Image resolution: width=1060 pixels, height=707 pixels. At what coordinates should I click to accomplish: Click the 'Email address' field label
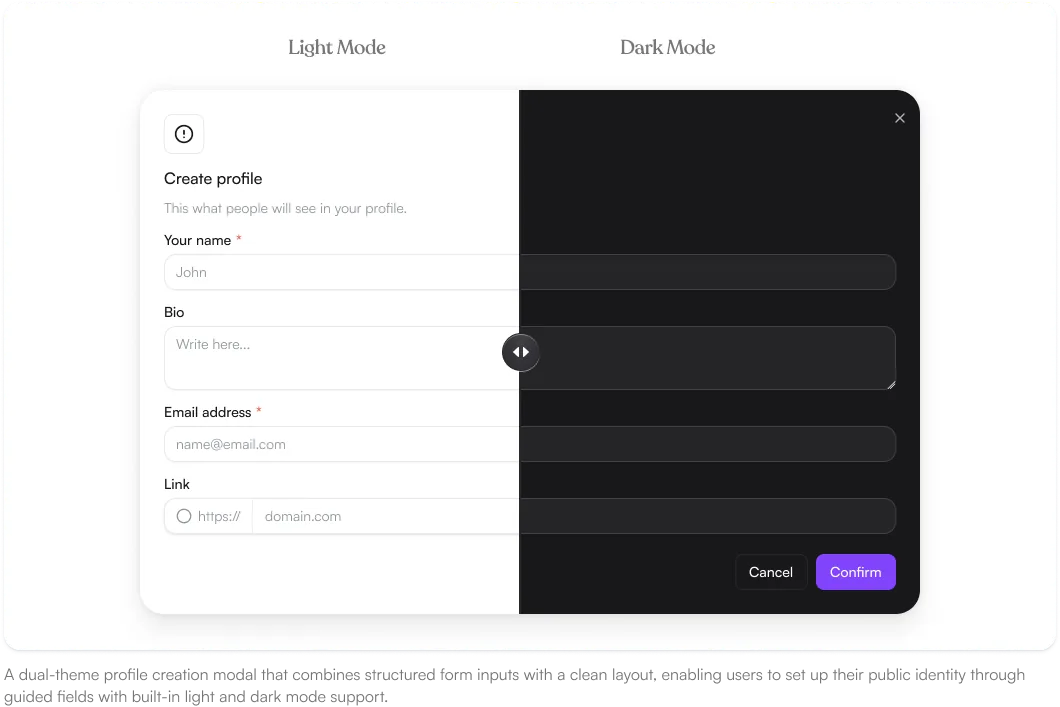coord(208,412)
